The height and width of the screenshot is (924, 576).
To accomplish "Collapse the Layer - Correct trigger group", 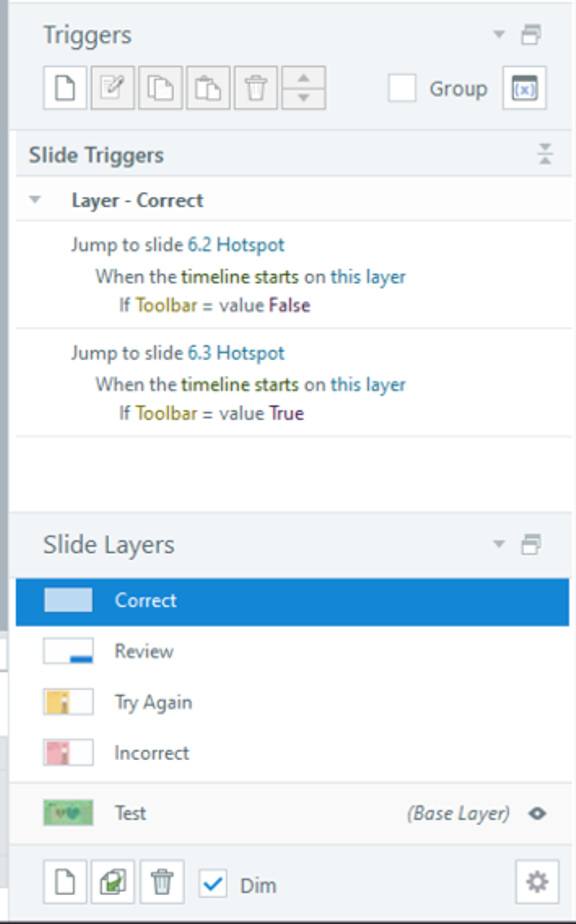I will click(36, 199).
